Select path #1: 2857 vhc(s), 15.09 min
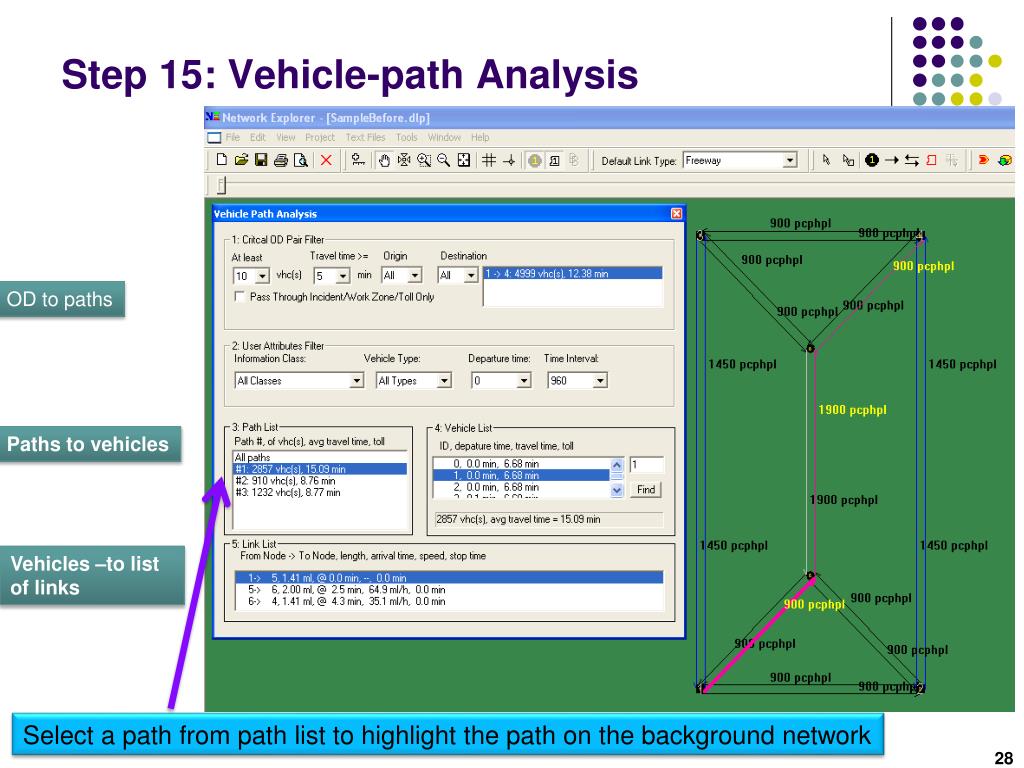Screen dimensions: 1024x768 [320, 469]
